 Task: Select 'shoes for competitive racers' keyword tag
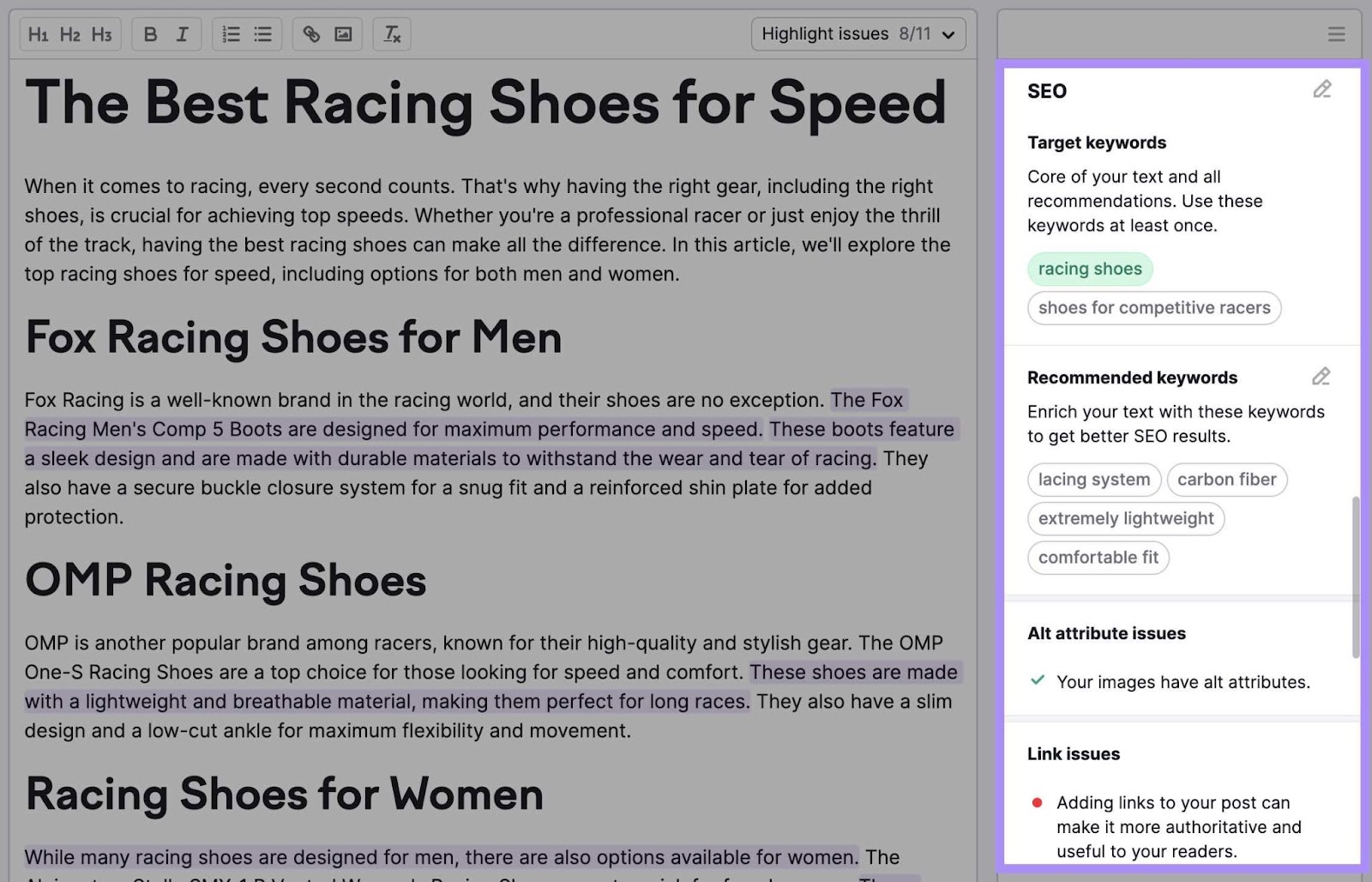(1154, 308)
